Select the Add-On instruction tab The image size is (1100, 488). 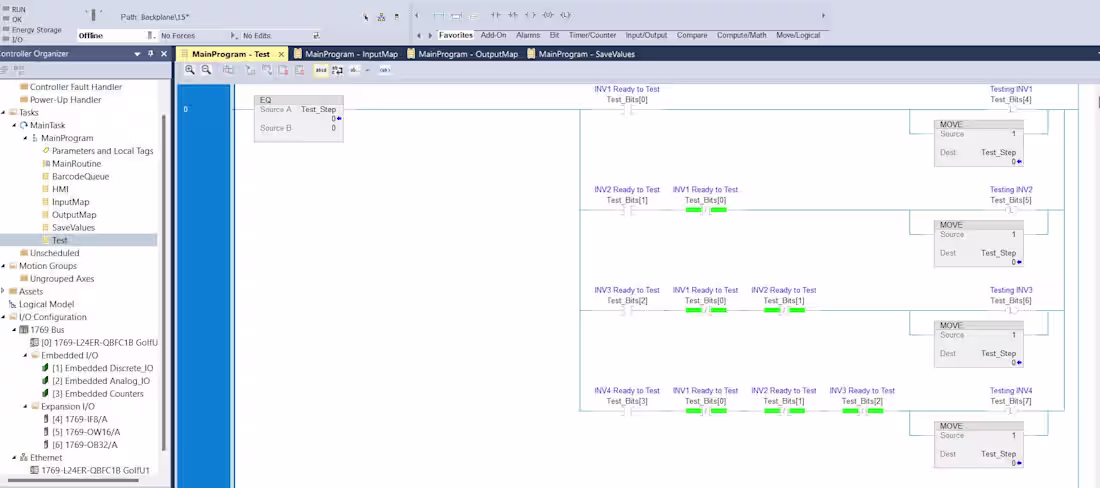(x=493, y=35)
